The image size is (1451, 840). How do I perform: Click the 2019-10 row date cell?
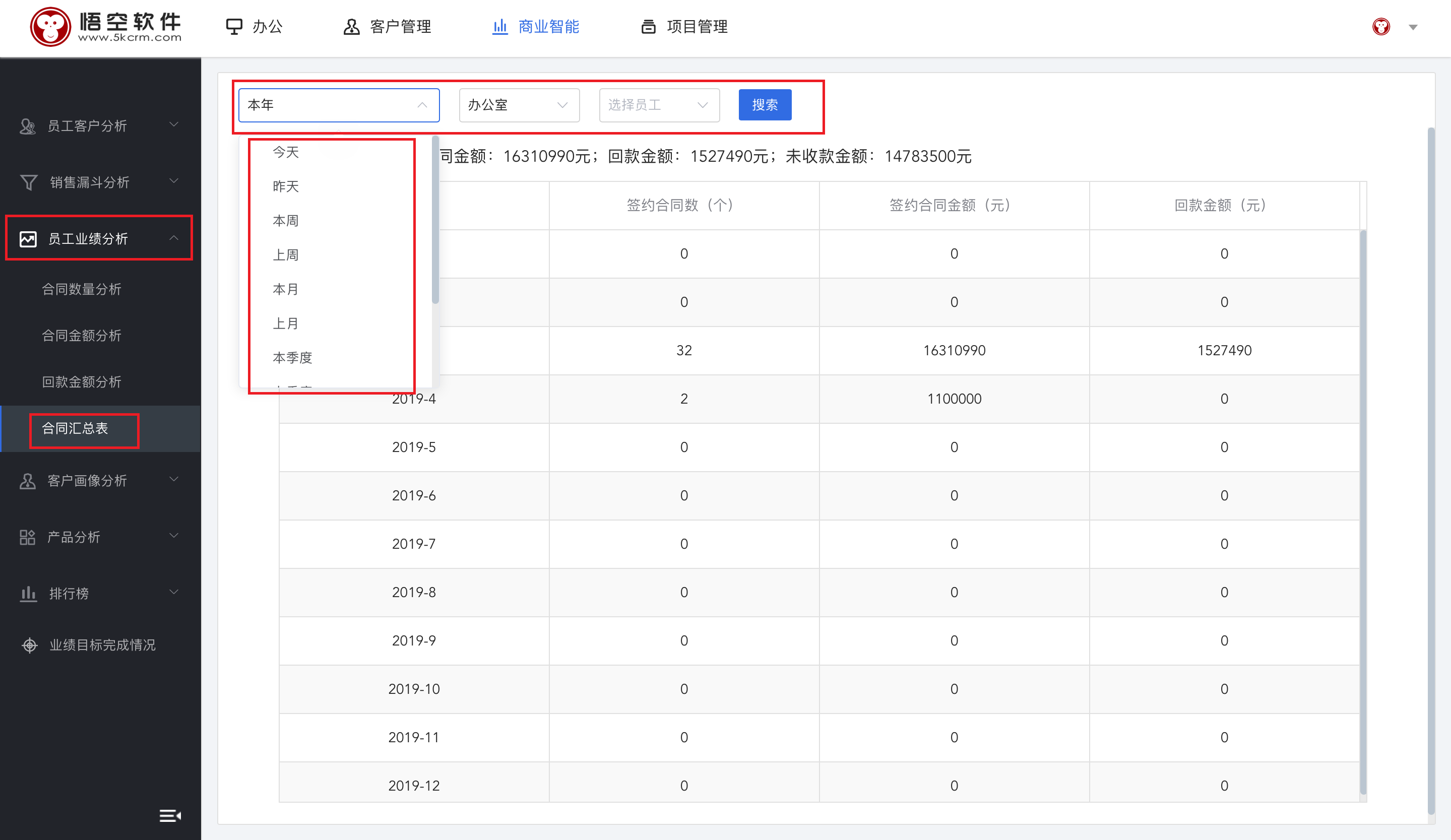click(414, 689)
